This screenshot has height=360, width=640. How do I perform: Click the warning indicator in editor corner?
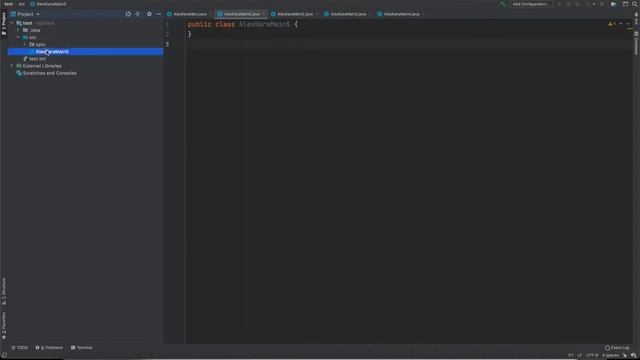(611, 24)
